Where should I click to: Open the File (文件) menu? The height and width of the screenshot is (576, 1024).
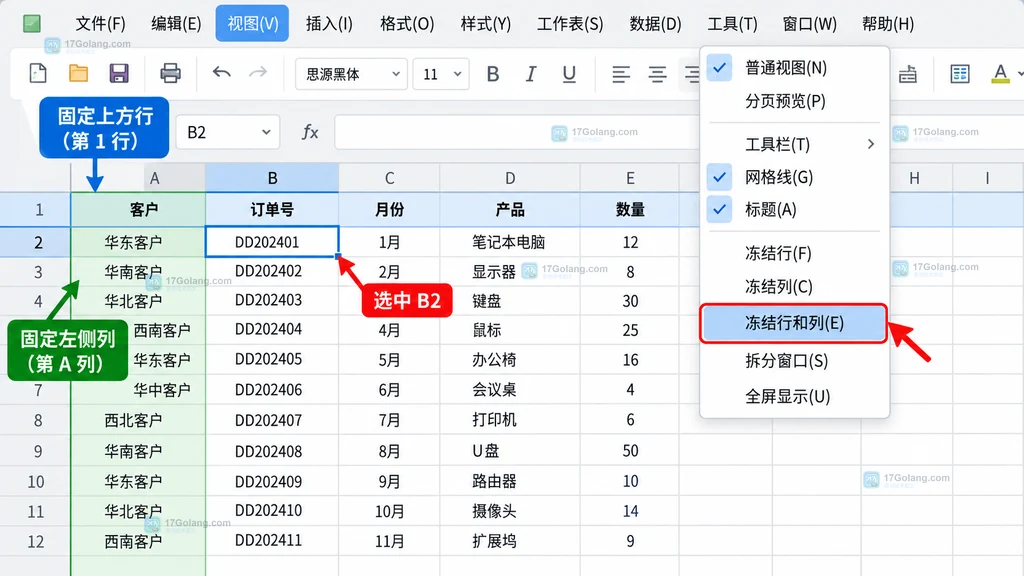tap(100, 24)
